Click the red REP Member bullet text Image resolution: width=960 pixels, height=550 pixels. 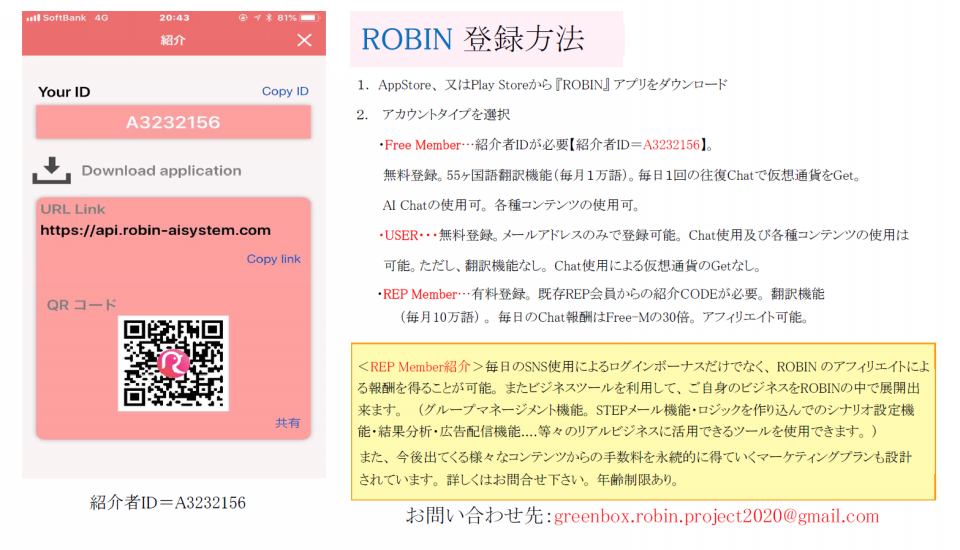click(x=419, y=295)
